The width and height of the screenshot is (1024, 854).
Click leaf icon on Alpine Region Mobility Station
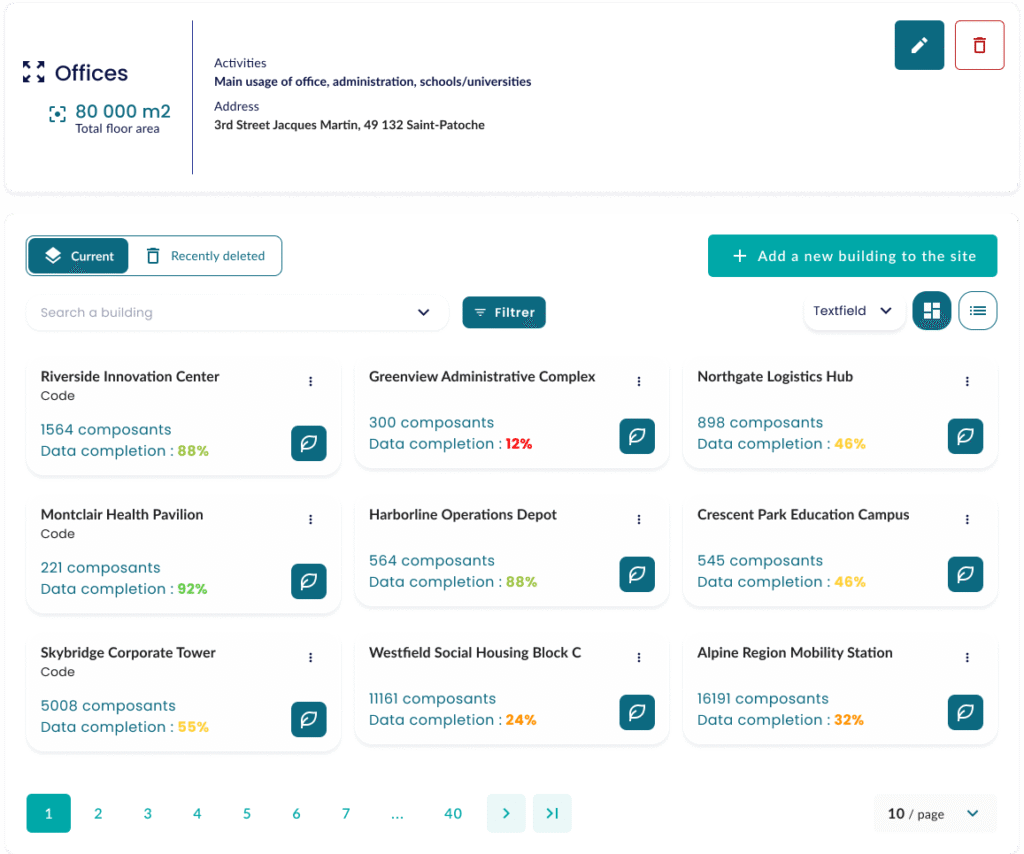965,712
